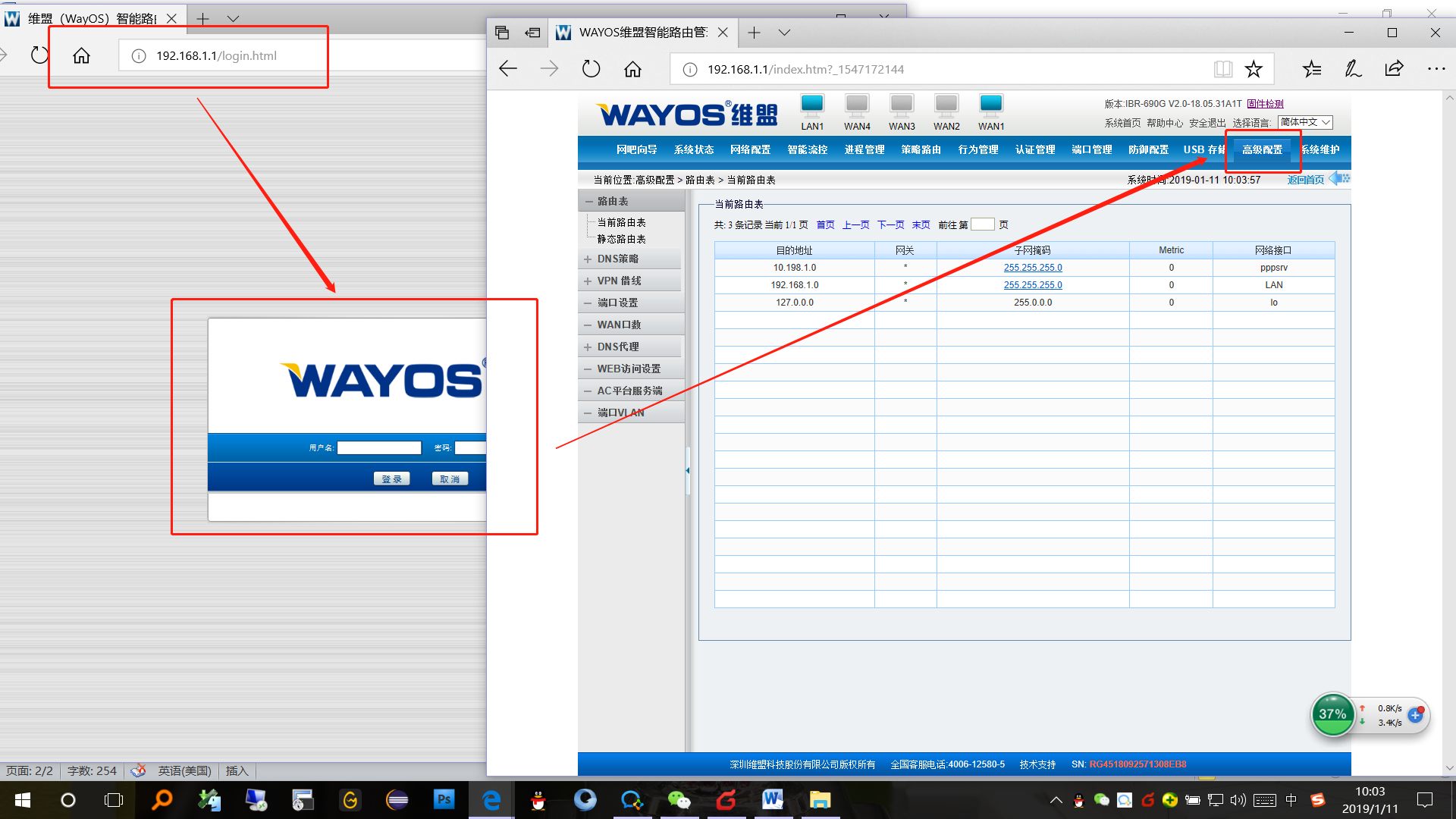Viewport: 1456px width, 819px height.
Task: Click the 取消 button on the login page
Action: (x=450, y=479)
